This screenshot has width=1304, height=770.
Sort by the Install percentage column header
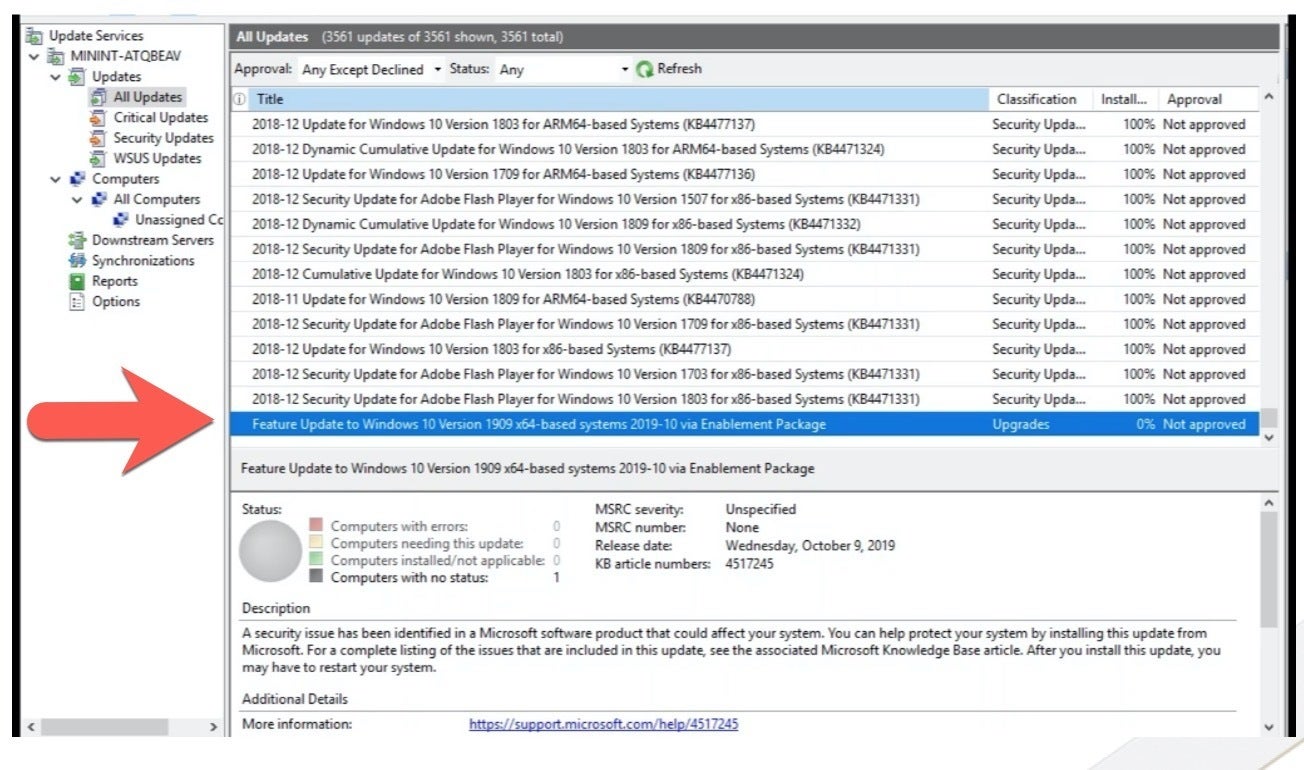(x=1126, y=99)
